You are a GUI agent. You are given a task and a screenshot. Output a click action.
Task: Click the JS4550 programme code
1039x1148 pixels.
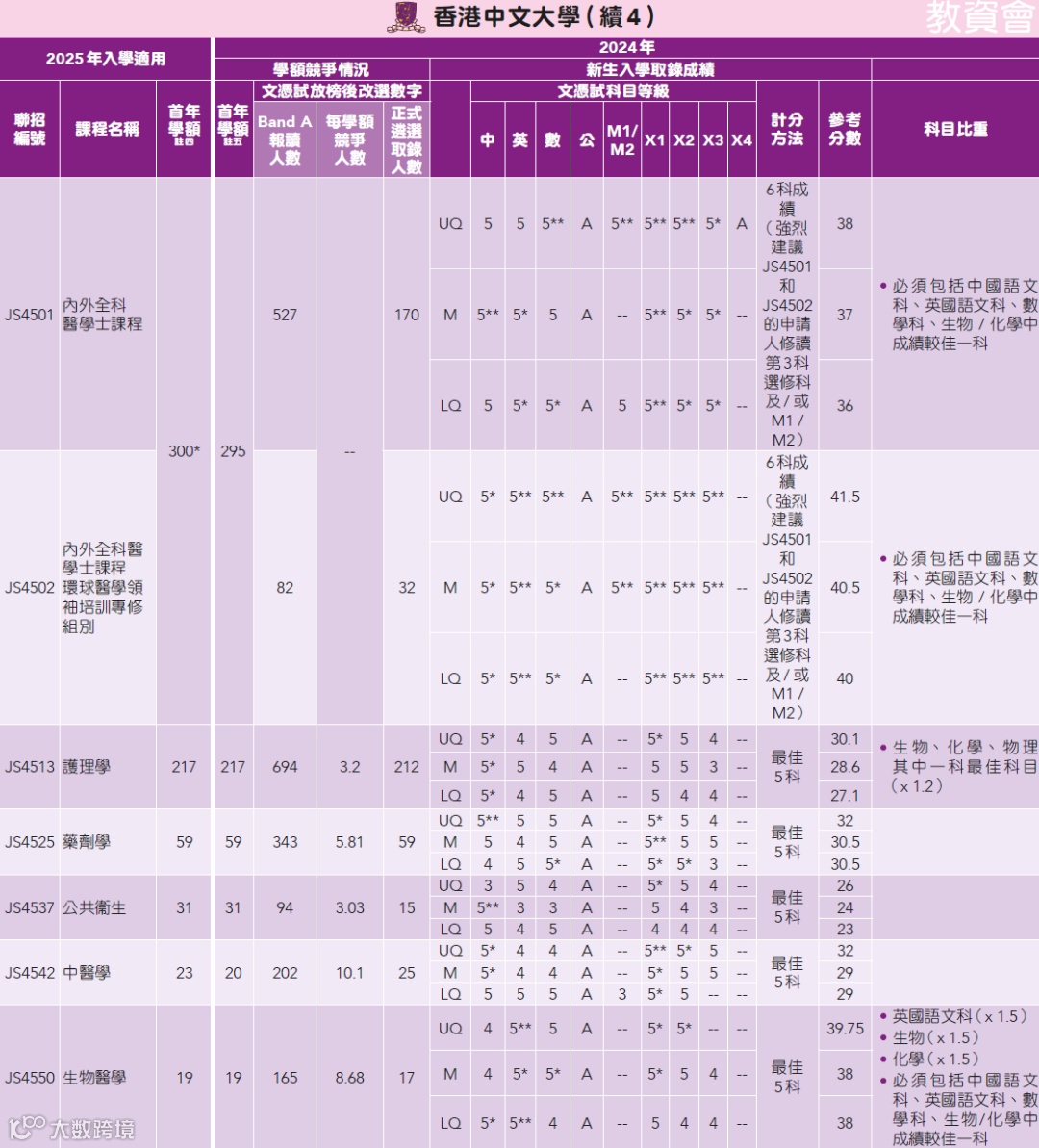click(29, 1078)
